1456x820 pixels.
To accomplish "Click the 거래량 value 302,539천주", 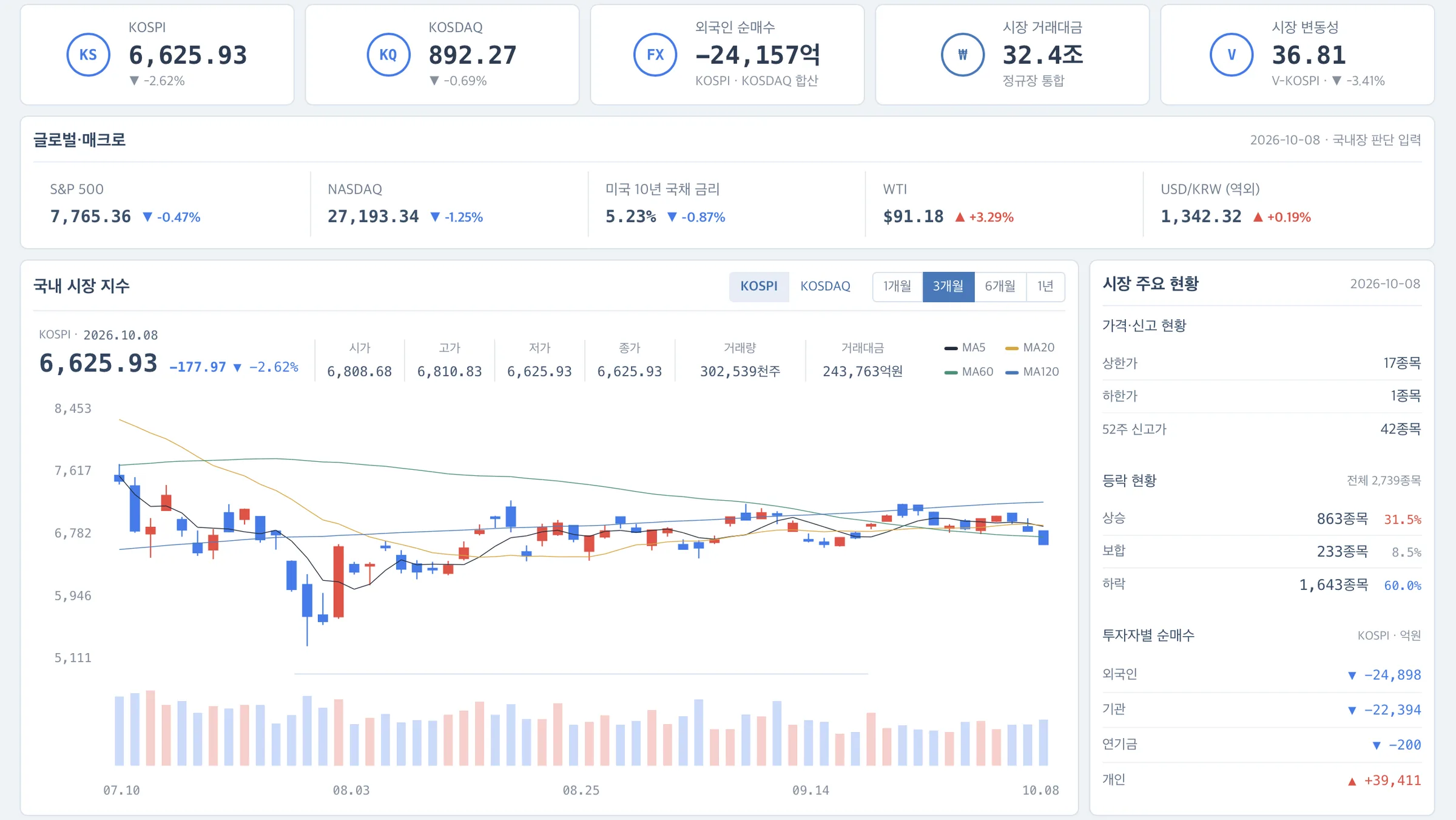I will (x=740, y=371).
